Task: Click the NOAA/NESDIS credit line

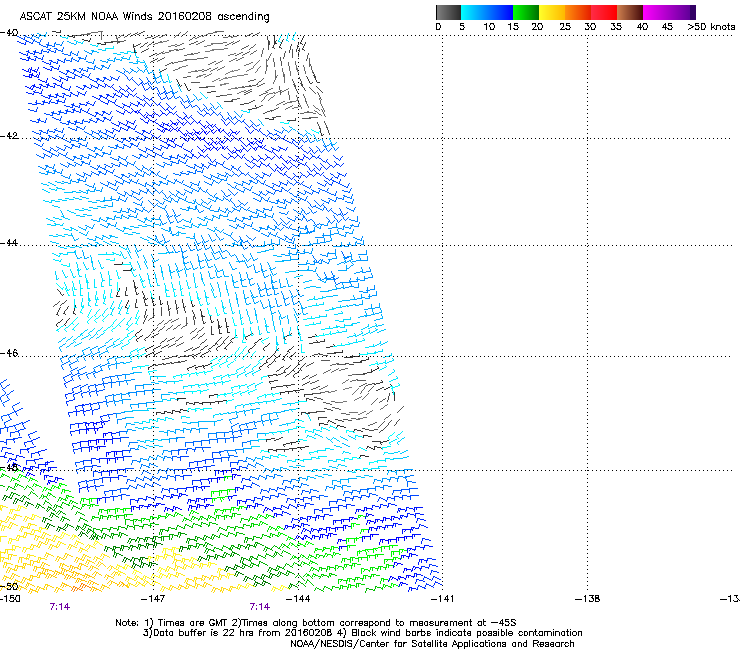Action: coord(432,644)
